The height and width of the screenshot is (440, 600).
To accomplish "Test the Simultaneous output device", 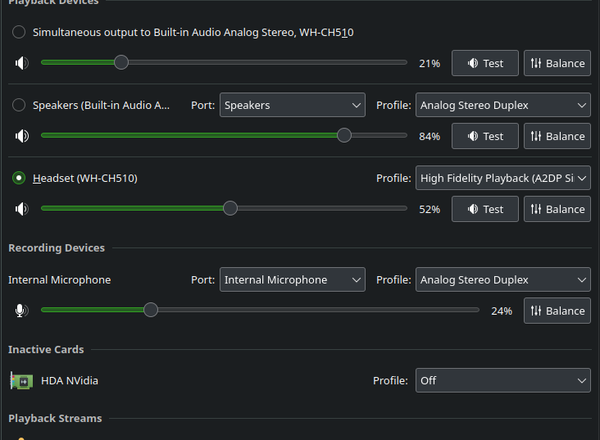I will click(485, 63).
